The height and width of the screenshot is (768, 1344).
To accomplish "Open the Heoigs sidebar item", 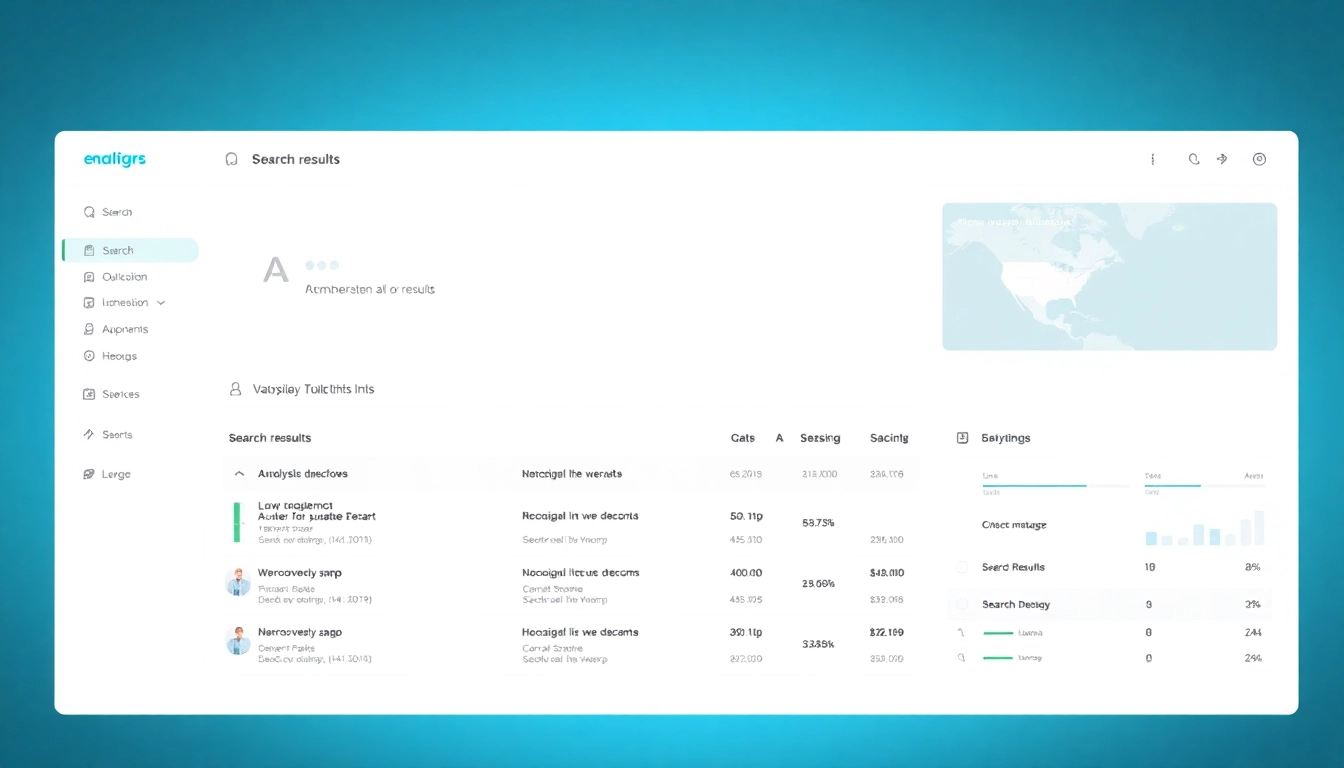I will click(x=119, y=356).
